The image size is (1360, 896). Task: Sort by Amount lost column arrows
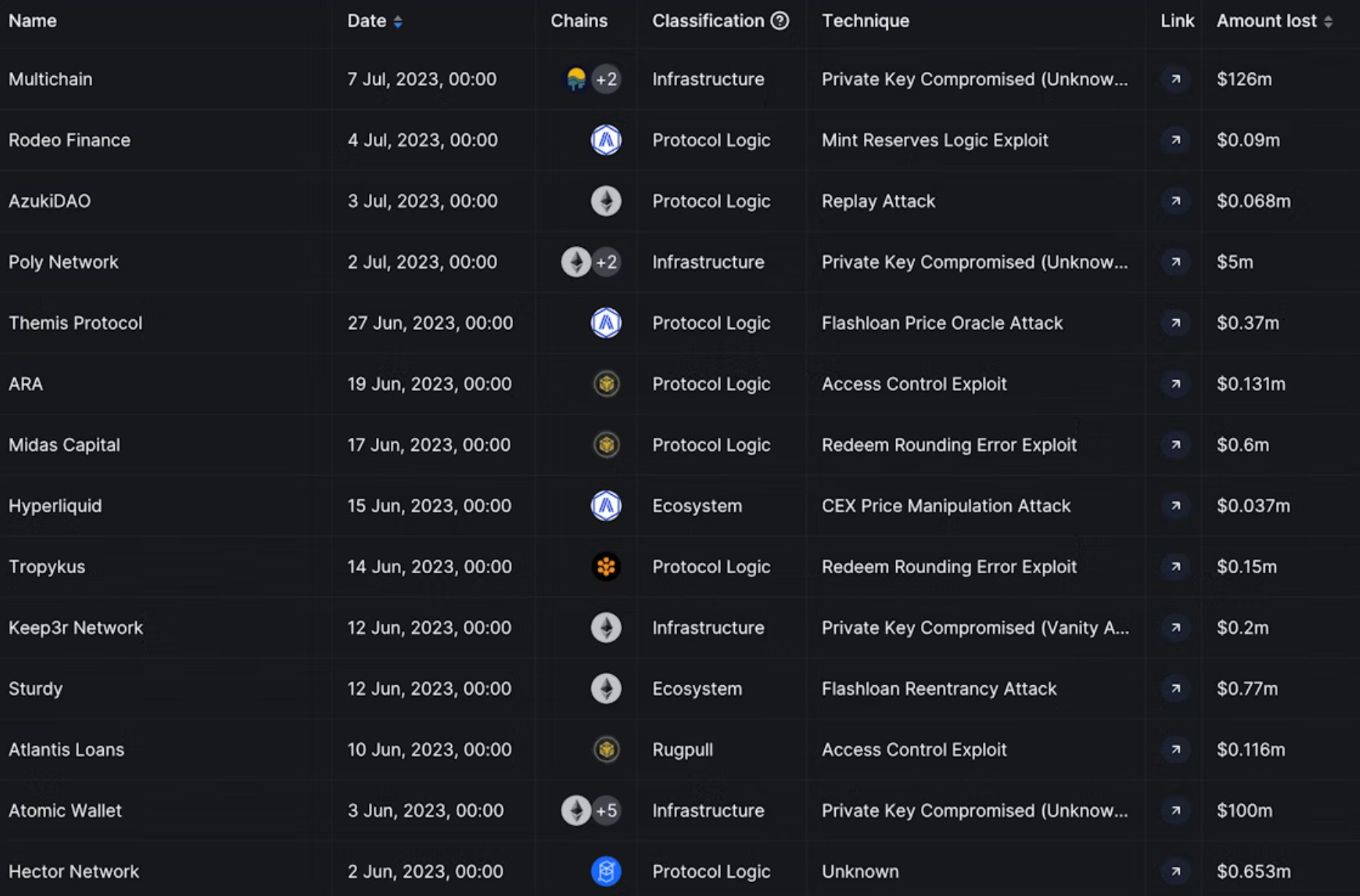(x=1328, y=21)
